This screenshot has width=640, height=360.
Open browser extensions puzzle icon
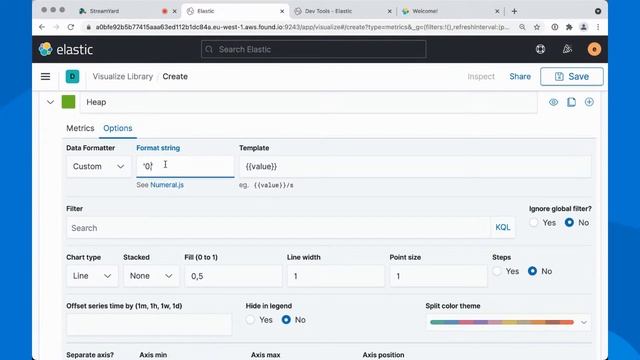click(569, 27)
